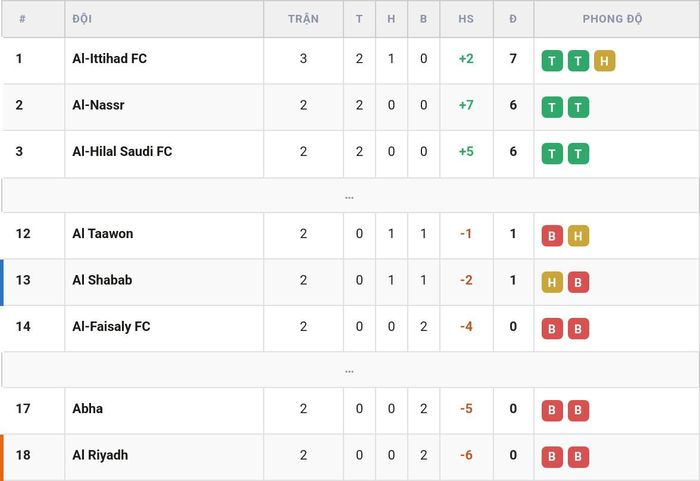The height and width of the screenshot is (481, 700).
Task: Sort table by the HS column header
Action: 466,19
